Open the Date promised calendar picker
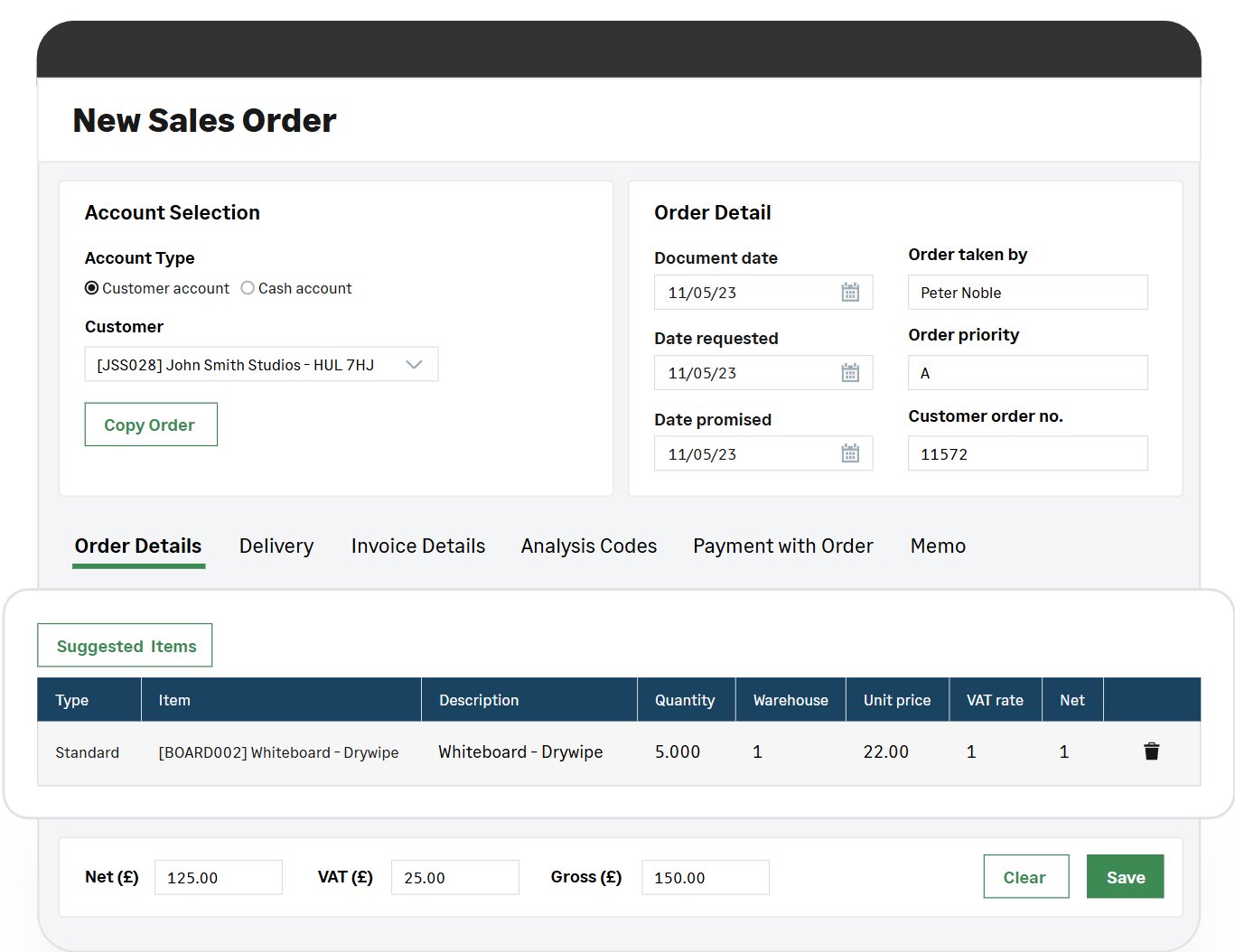Viewport: 1235px width, 952px height. pyautogui.click(x=849, y=453)
